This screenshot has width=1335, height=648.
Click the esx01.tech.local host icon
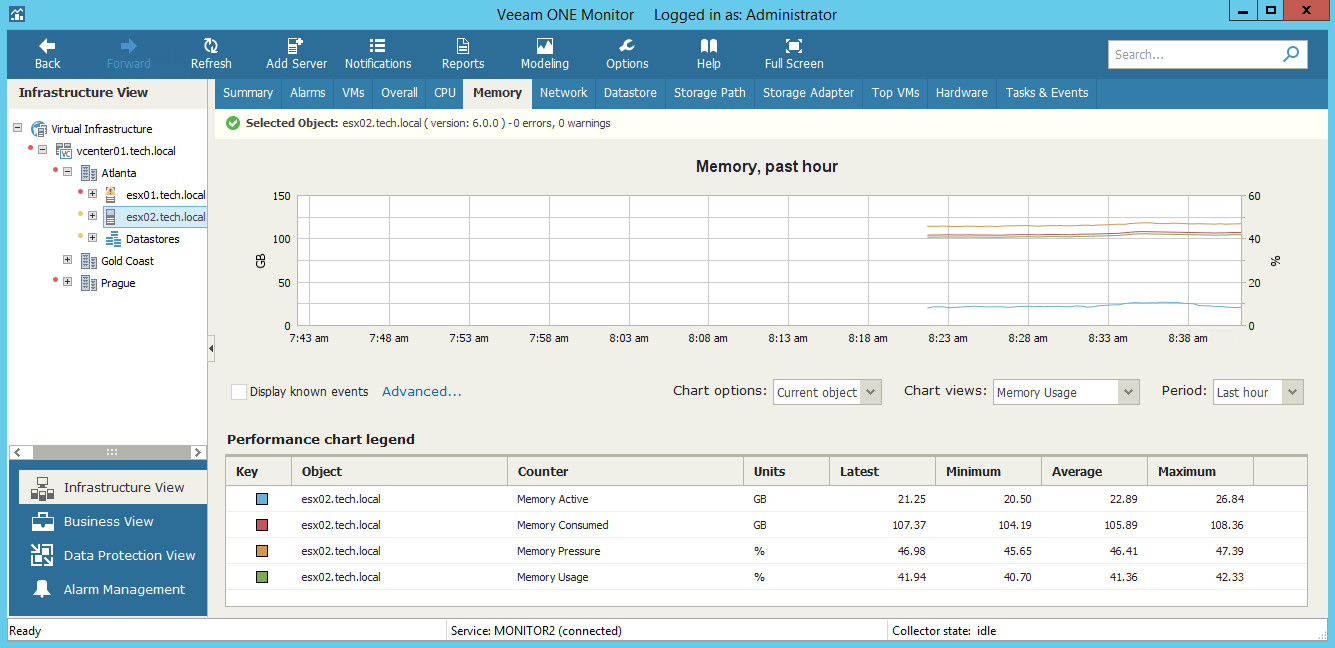113,195
